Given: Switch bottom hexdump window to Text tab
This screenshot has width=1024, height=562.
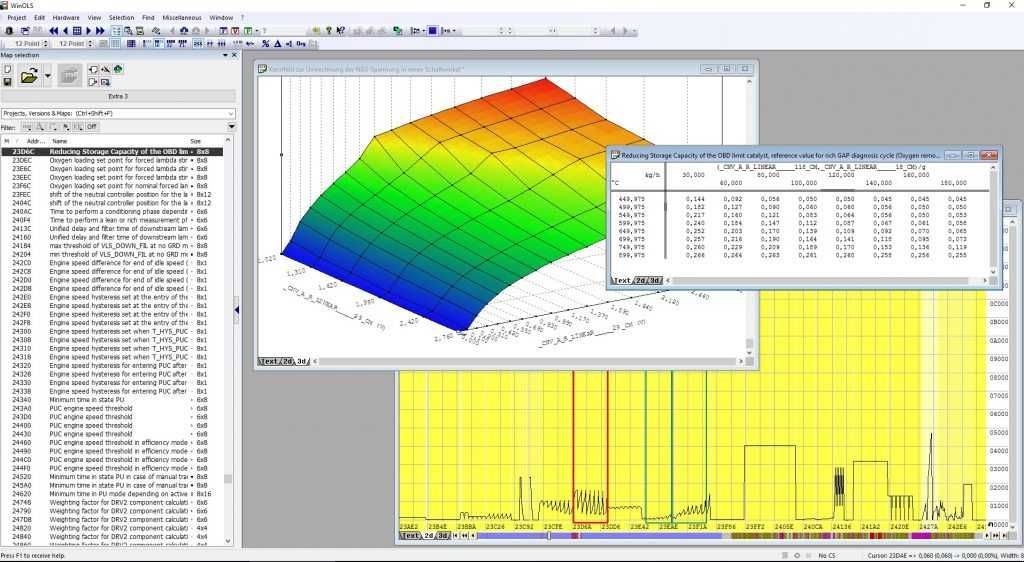Looking at the screenshot, I should (410, 535).
